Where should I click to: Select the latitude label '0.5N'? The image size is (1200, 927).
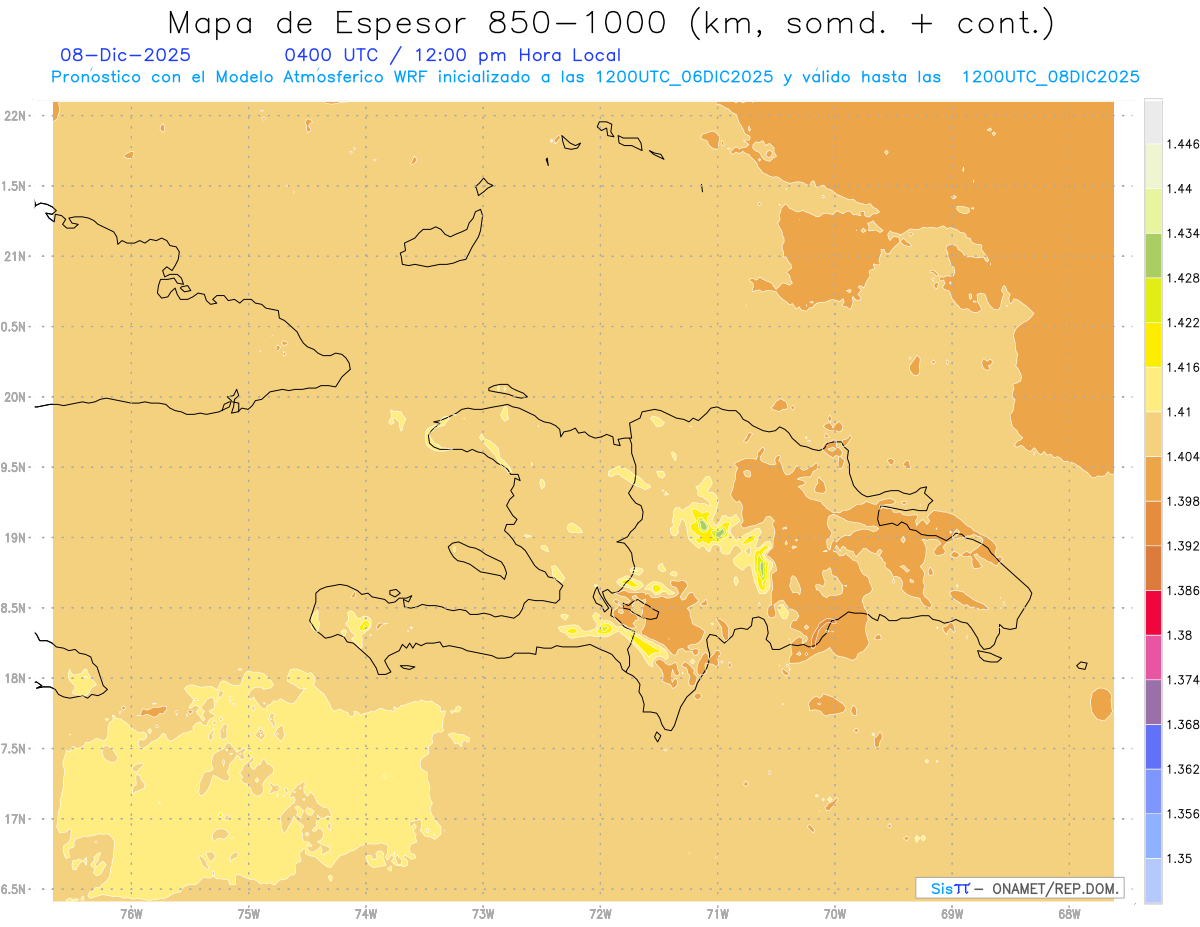[x=14, y=327]
